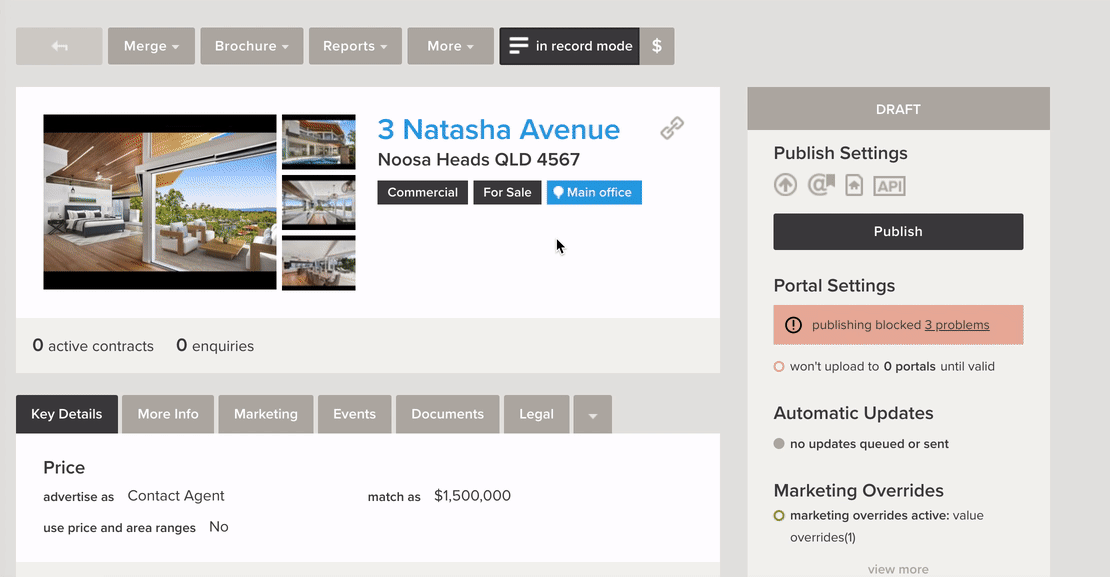Click the chain link icon beside address
This screenshot has width=1110, height=577.
click(672, 128)
